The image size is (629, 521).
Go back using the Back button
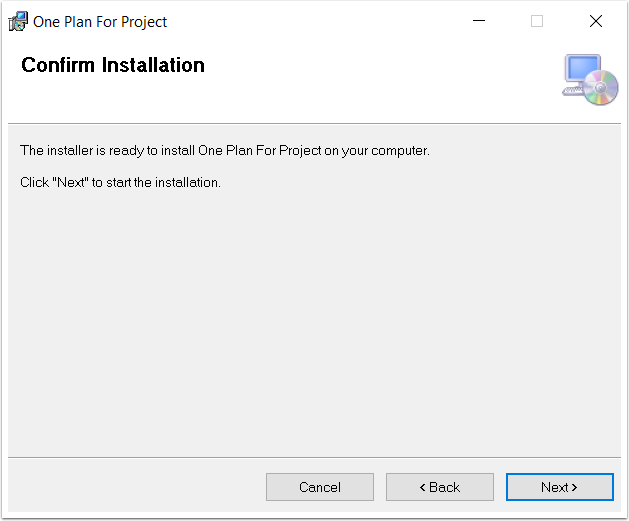click(x=440, y=487)
